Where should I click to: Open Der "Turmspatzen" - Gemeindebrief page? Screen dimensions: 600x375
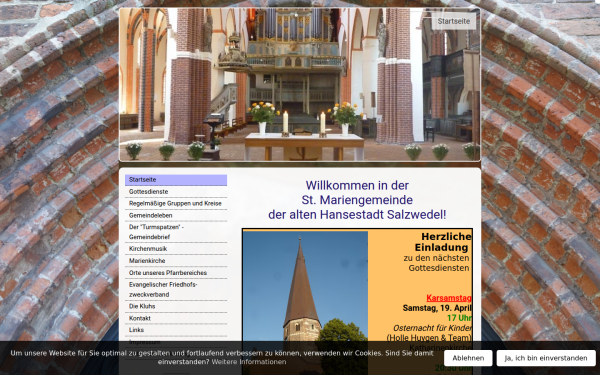176,232
